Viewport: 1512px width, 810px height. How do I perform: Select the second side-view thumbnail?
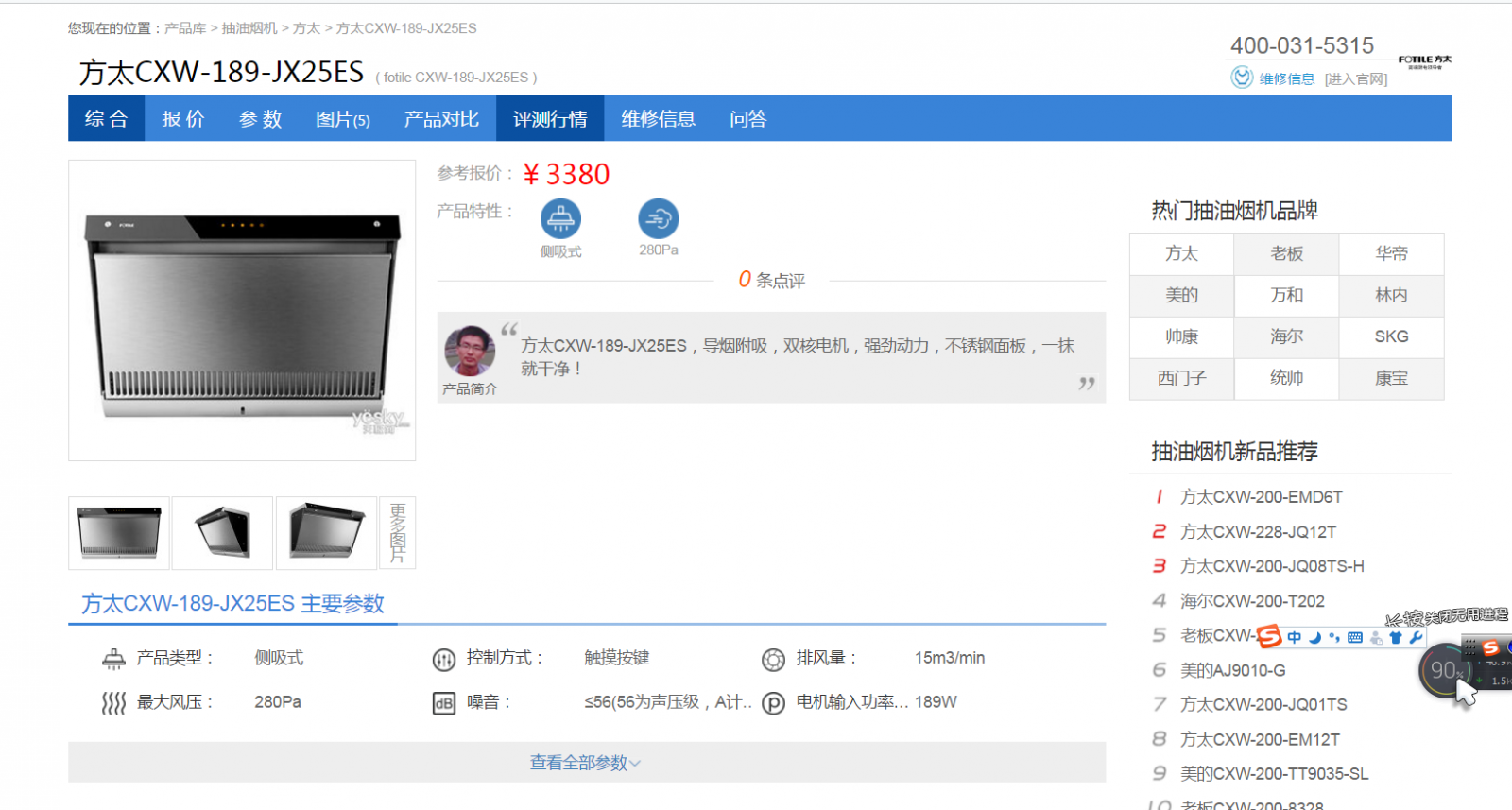coord(223,533)
